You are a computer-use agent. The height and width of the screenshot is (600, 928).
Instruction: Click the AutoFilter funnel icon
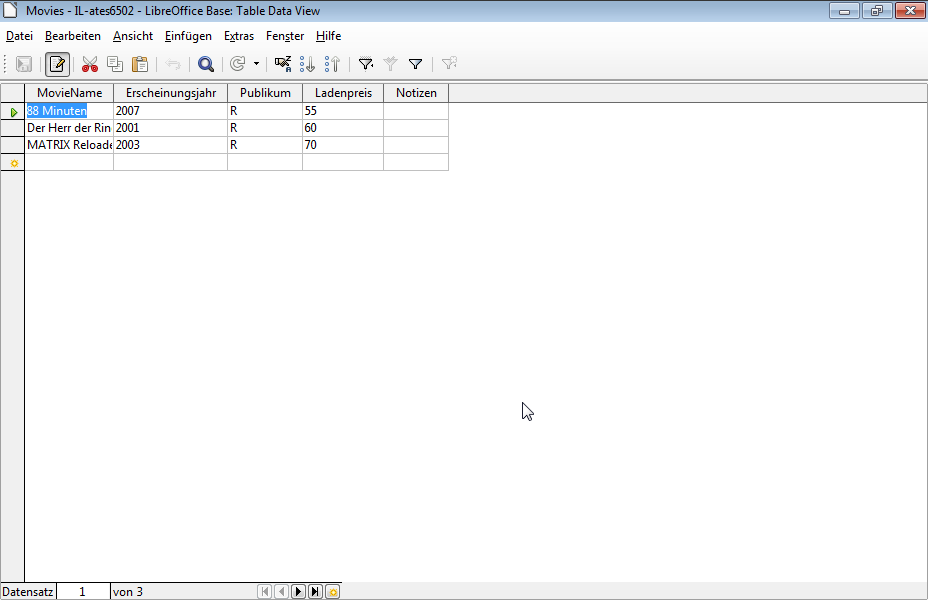366,64
